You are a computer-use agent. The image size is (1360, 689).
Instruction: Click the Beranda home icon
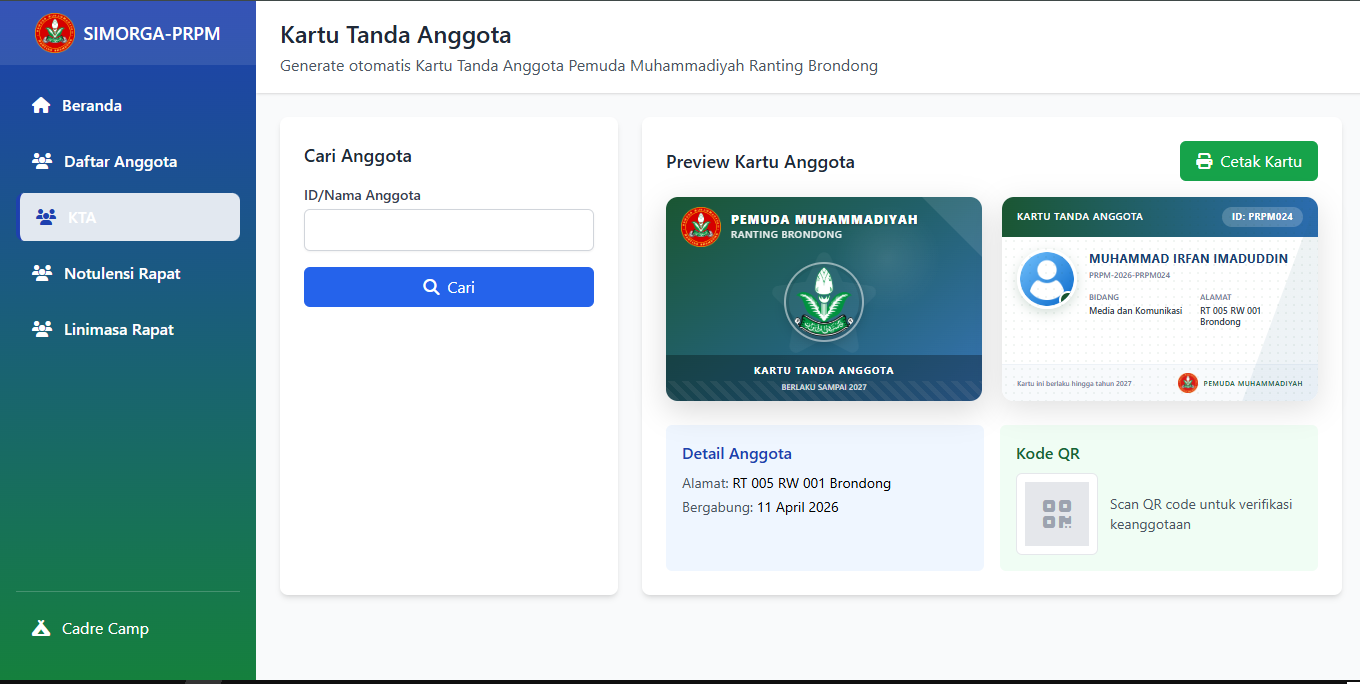point(41,106)
